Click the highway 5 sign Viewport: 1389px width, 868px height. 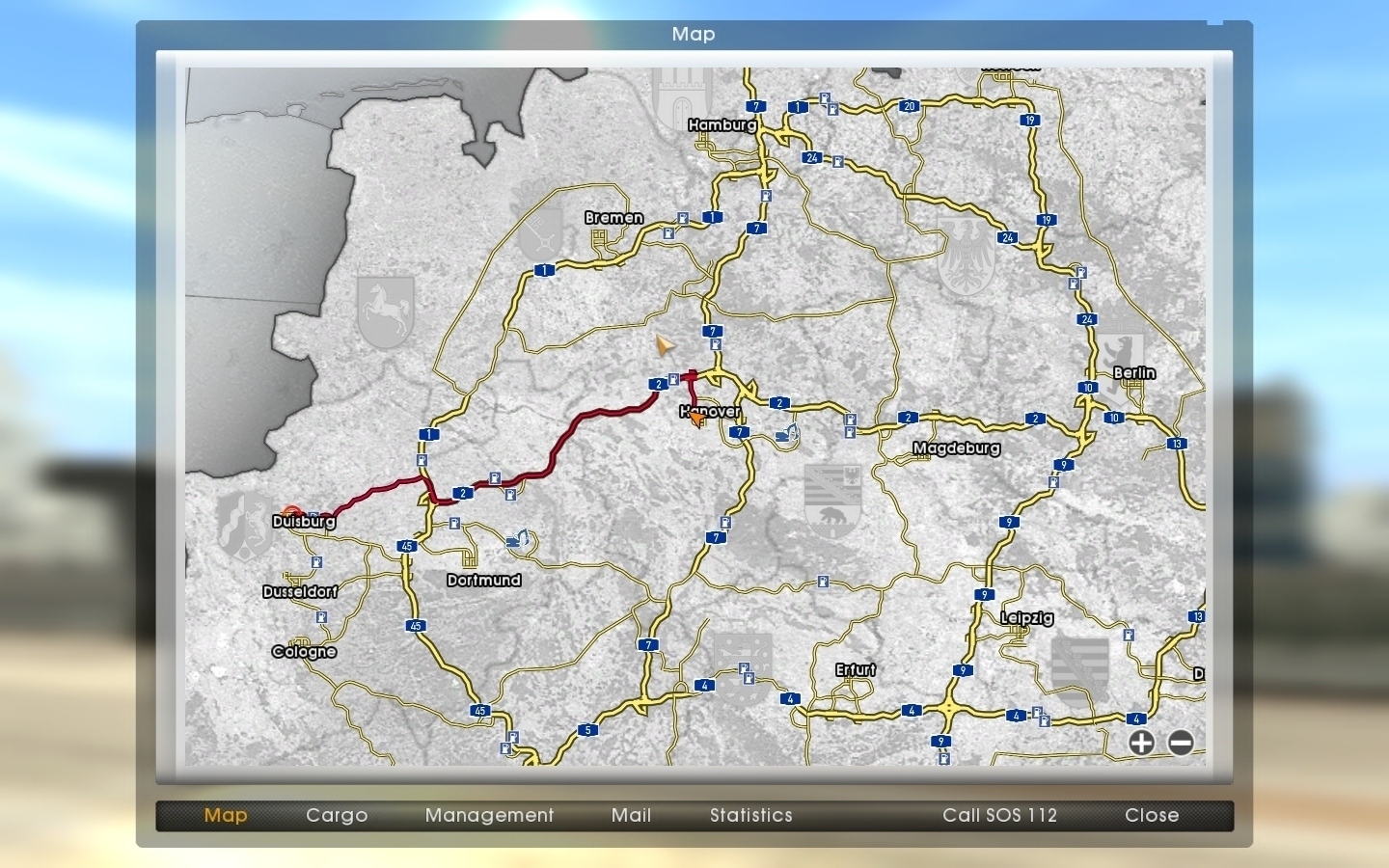pyautogui.click(x=588, y=730)
